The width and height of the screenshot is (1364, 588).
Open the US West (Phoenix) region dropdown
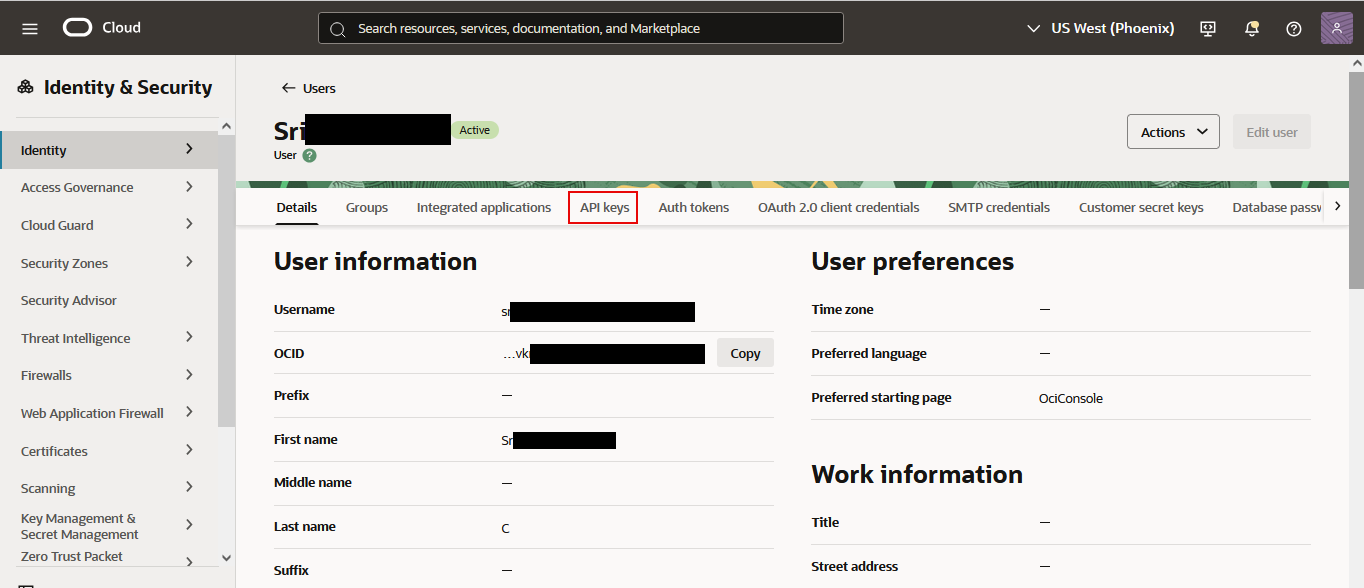pyautogui.click(x=1101, y=28)
